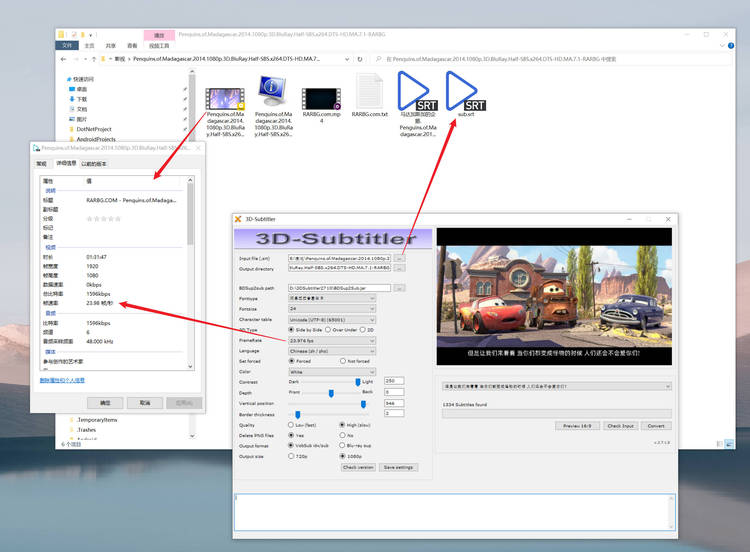The height and width of the screenshot is (552, 750).
Task: Click the 取消 button in properties dialog
Action: (x=145, y=403)
